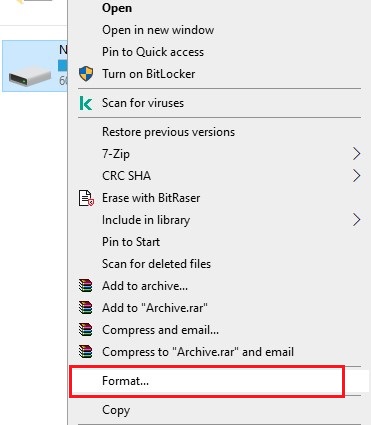Expand the 7-Zip submenu arrow
Viewport: 371px width, 425px height.
click(x=357, y=154)
